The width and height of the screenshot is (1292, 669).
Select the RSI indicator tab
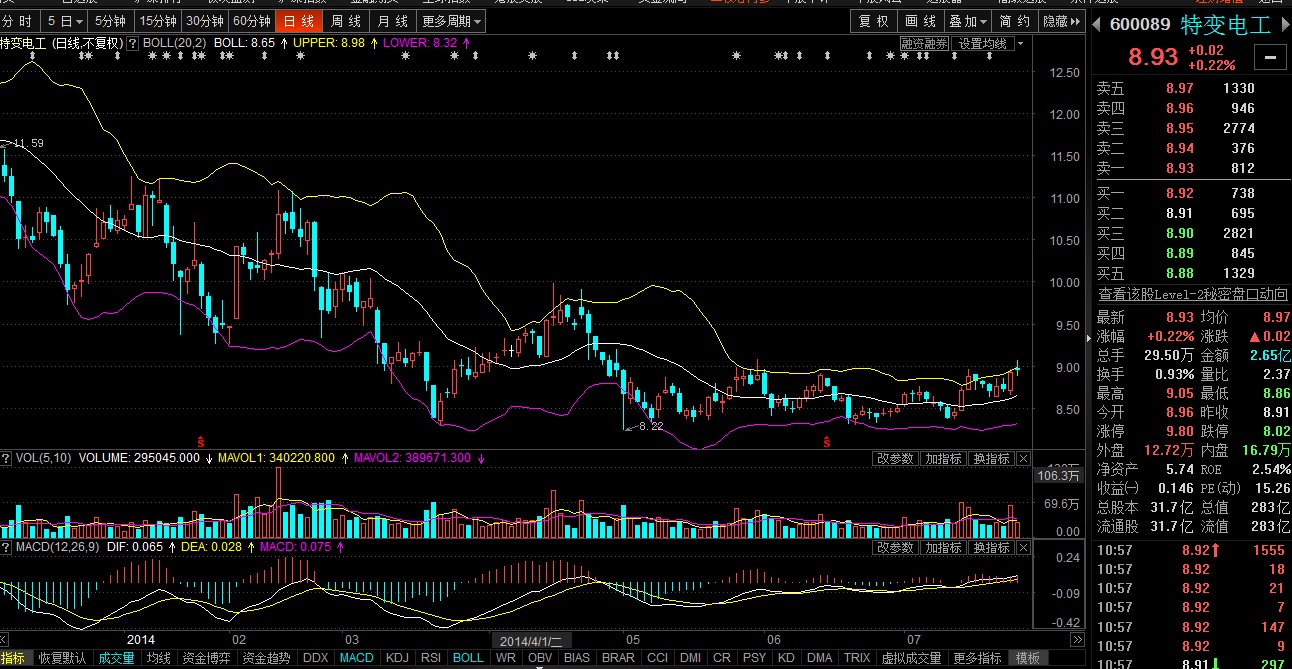pos(431,658)
